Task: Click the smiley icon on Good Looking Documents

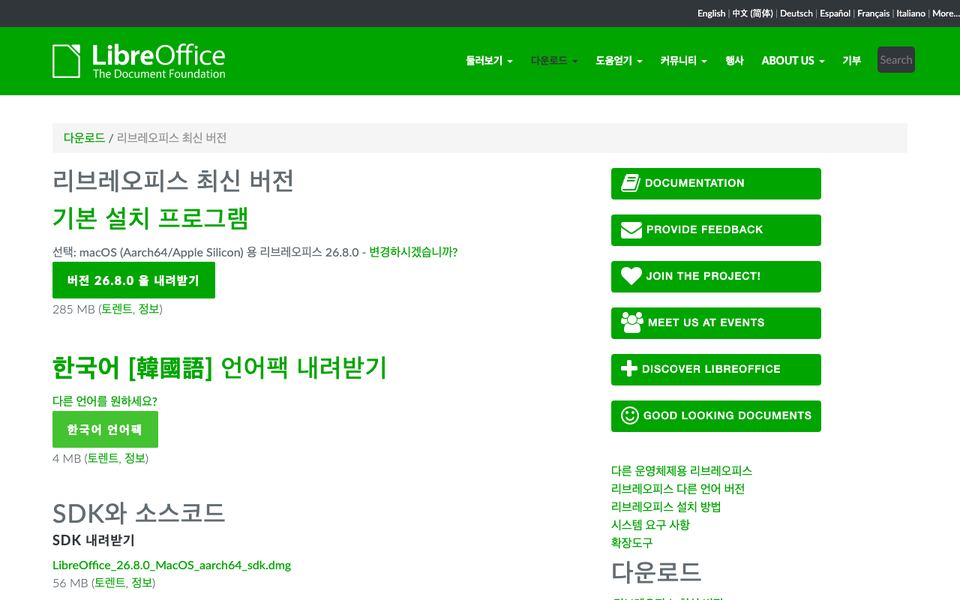Action: tap(629, 416)
